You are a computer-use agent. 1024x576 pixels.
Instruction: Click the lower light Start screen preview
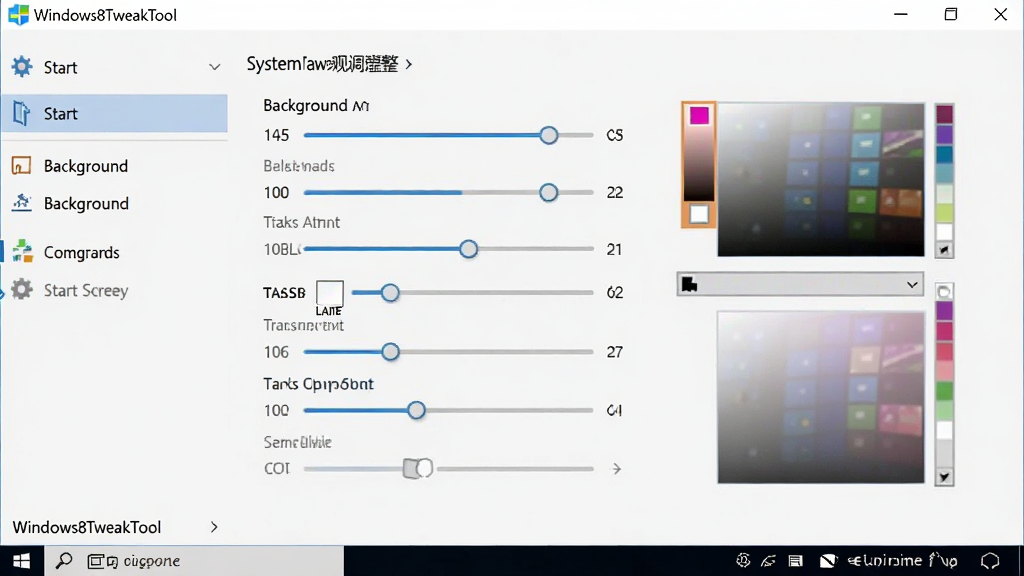click(821, 397)
